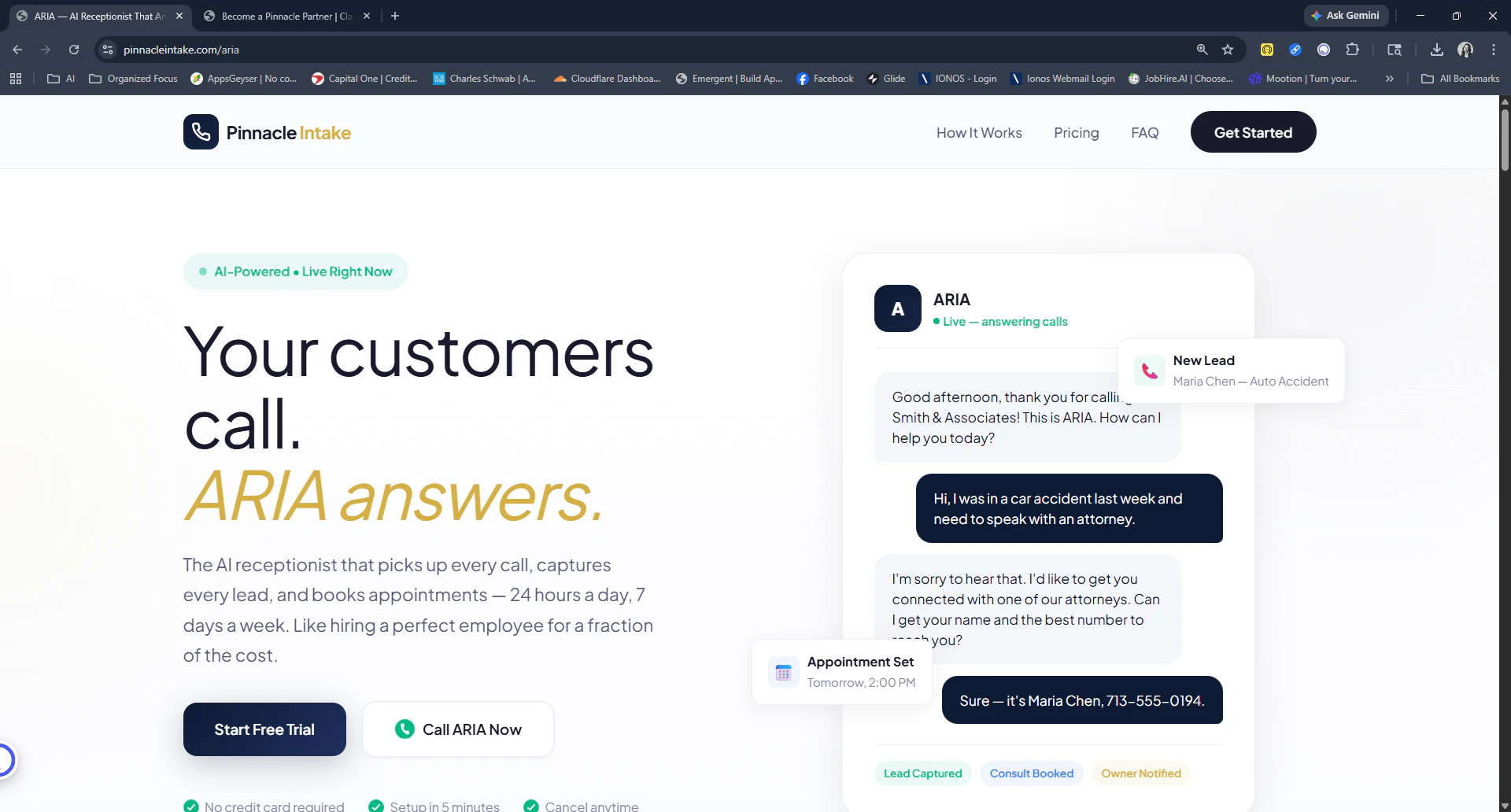Open the Charles Schwab bookmark
Image resolution: width=1511 pixels, height=812 pixels.
click(x=485, y=79)
